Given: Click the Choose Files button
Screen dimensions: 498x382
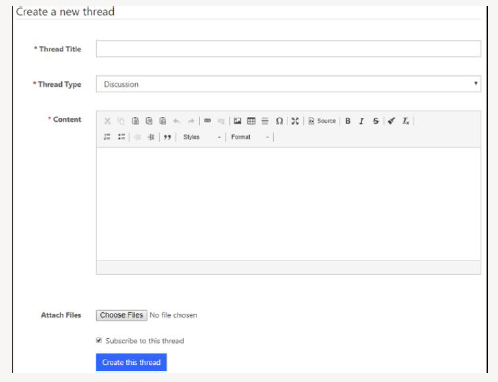Looking at the screenshot, I should (122, 315).
